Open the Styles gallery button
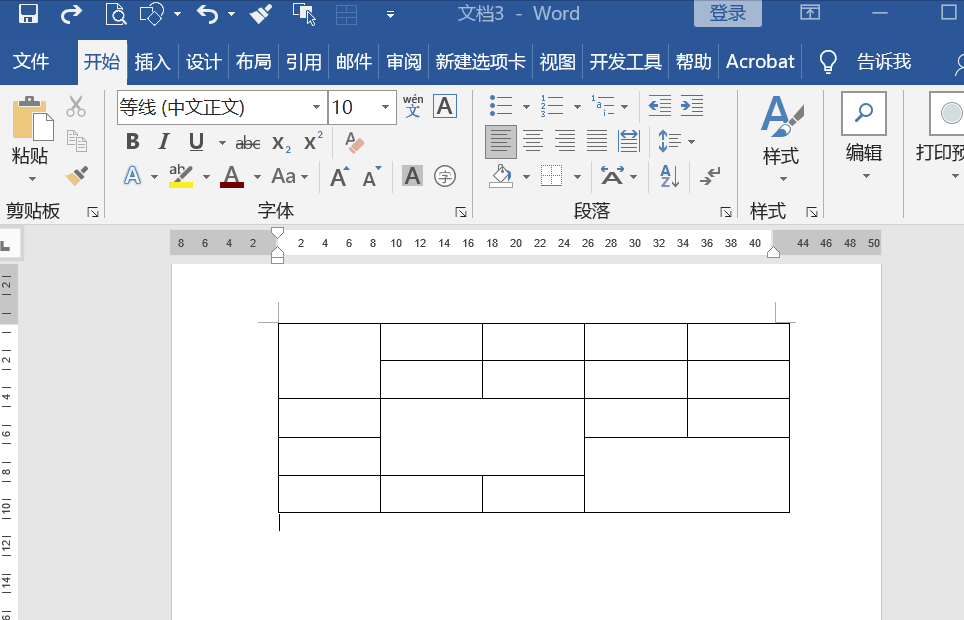 tap(781, 138)
